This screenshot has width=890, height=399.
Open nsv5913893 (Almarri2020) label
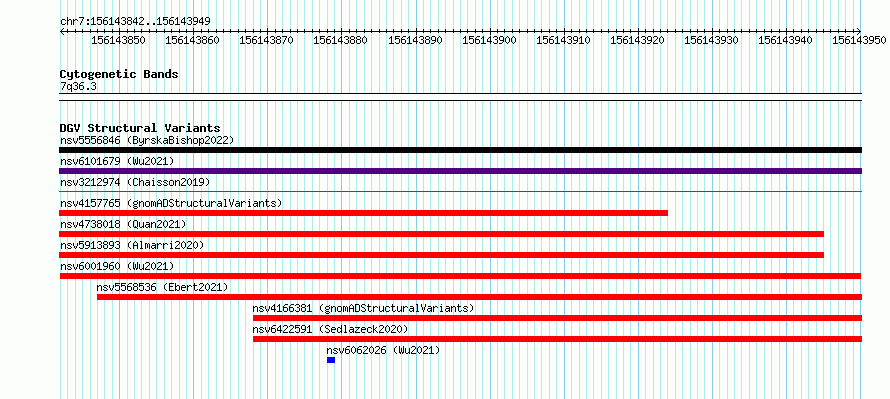pyautogui.click(x=132, y=245)
